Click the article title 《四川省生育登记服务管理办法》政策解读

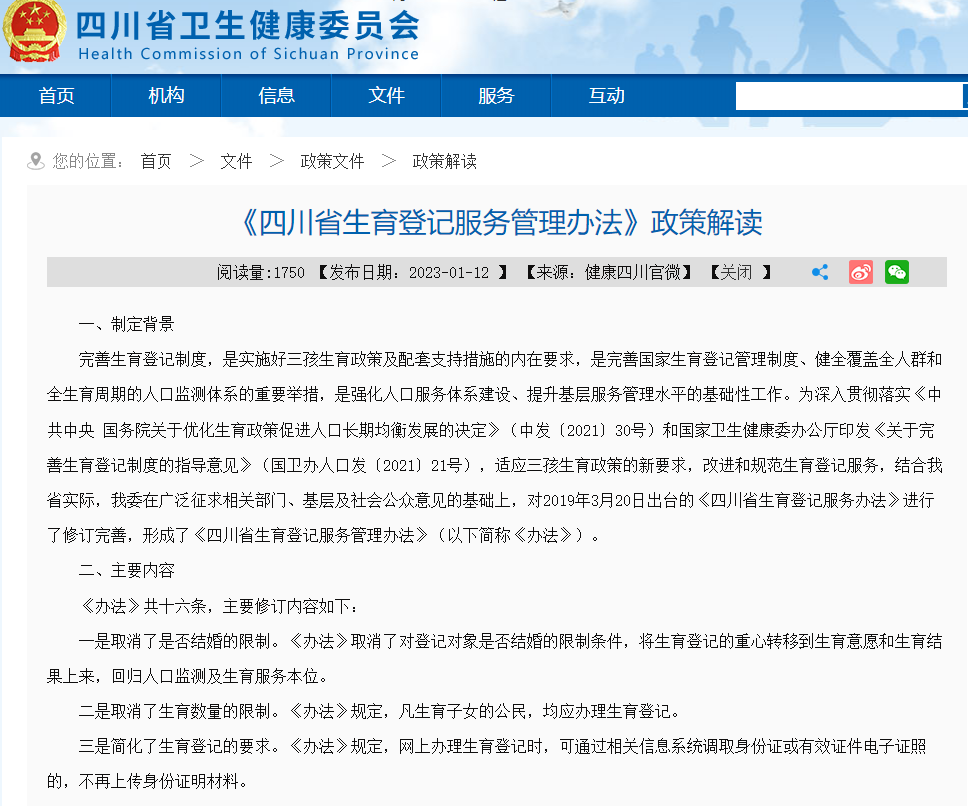(501, 222)
